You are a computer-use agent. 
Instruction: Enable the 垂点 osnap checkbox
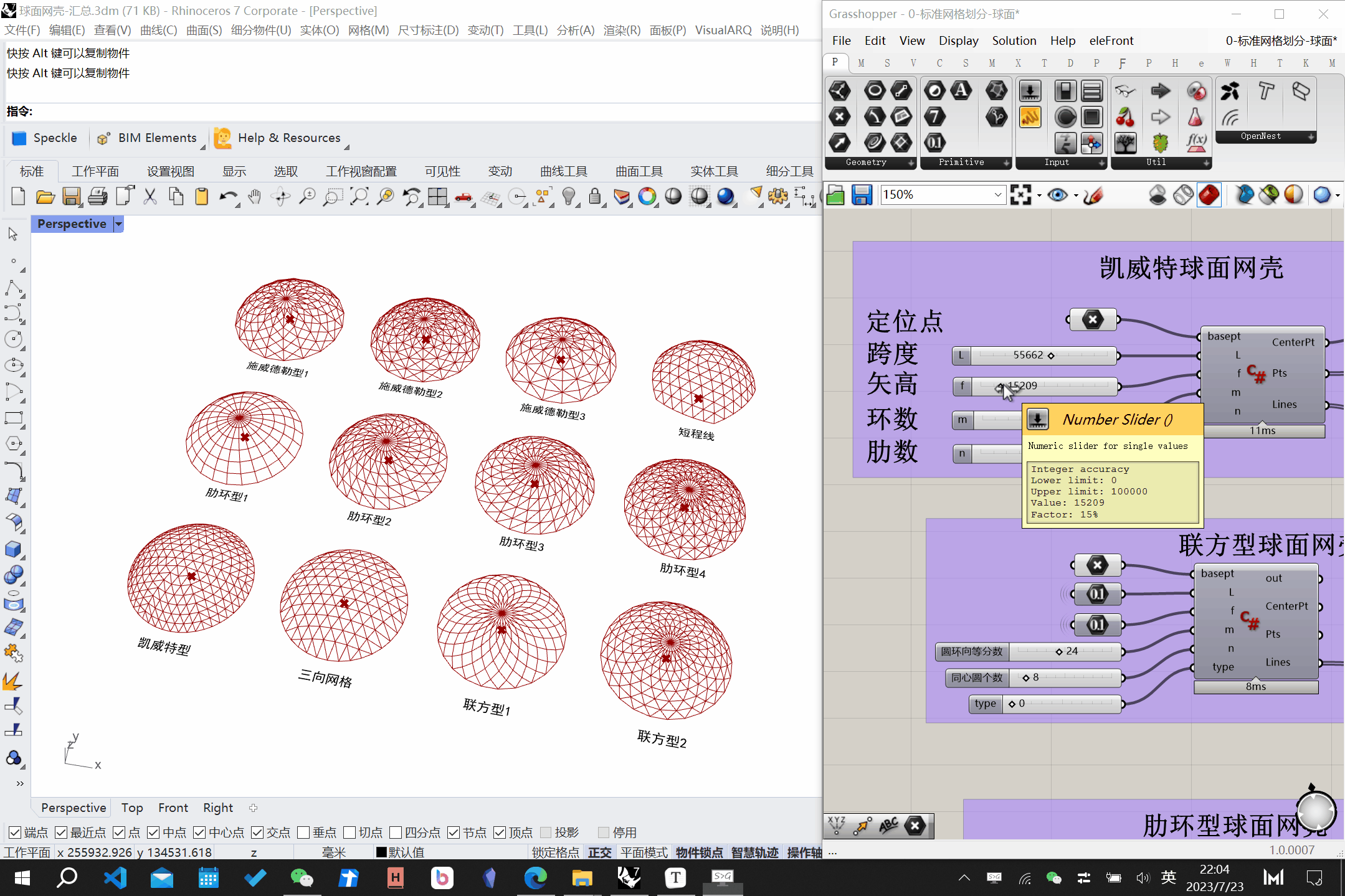(x=303, y=832)
